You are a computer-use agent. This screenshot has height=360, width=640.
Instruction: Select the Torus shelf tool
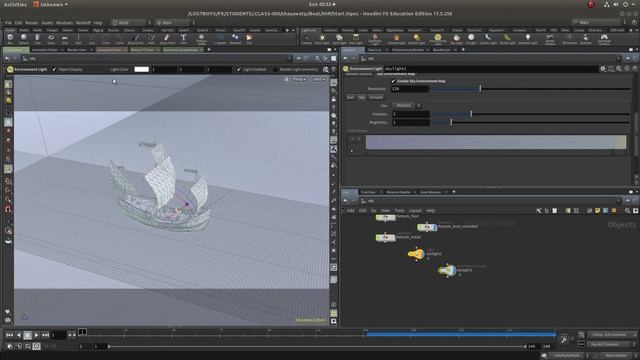click(51, 39)
